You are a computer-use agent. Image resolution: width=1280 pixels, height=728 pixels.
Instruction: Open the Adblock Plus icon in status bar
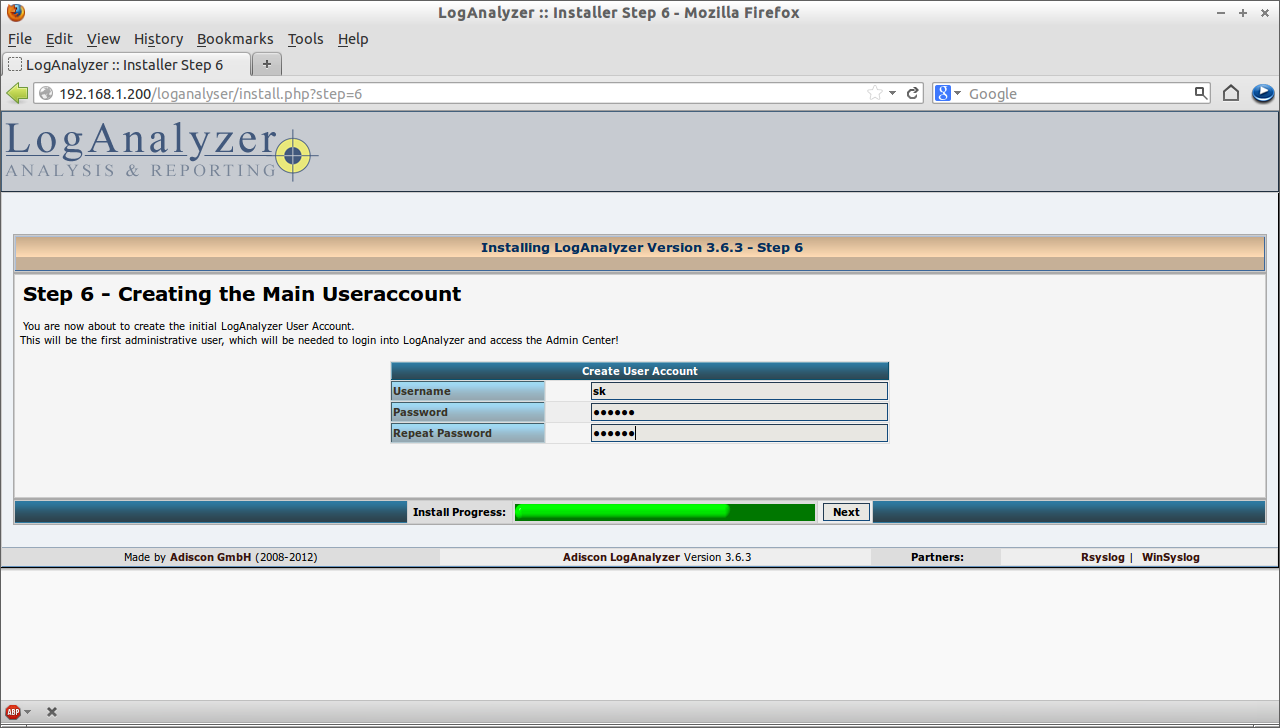coord(13,712)
